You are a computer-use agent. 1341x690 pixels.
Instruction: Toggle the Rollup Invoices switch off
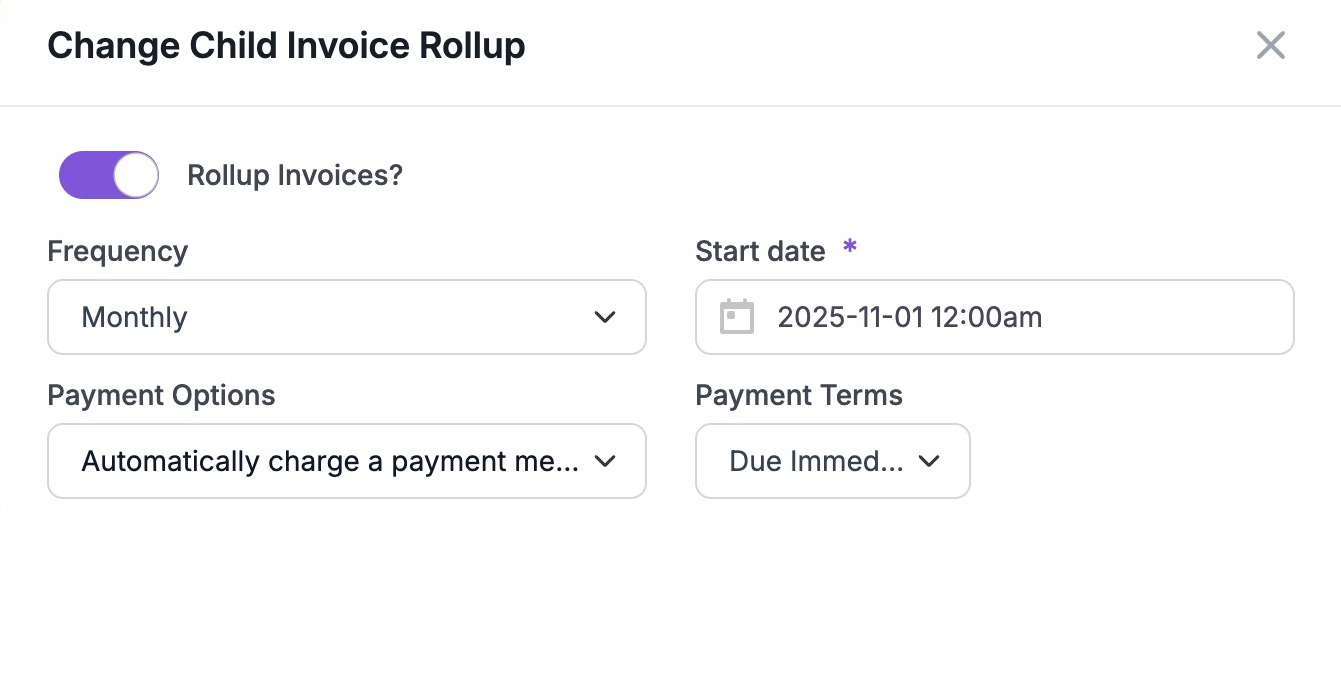click(x=109, y=175)
